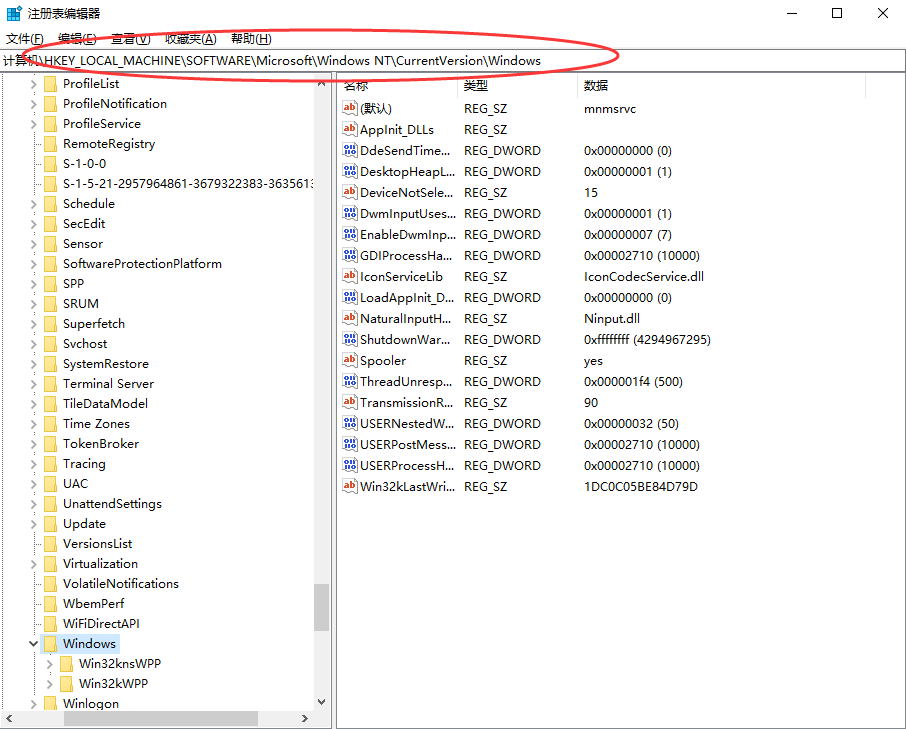Click the DWORD icon of DdeSendTime value
The height and width of the screenshot is (729, 906).
coord(350,150)
